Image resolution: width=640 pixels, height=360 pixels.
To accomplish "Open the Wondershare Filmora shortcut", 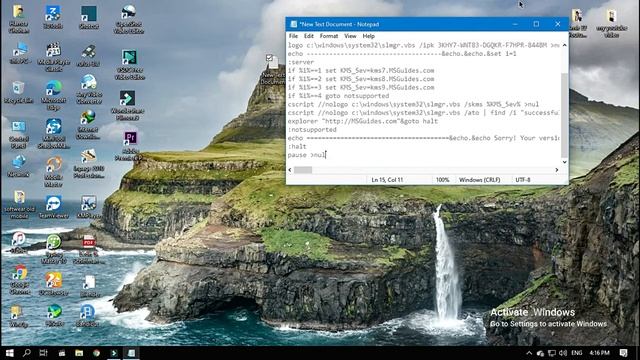I will (x=127, y=105).
